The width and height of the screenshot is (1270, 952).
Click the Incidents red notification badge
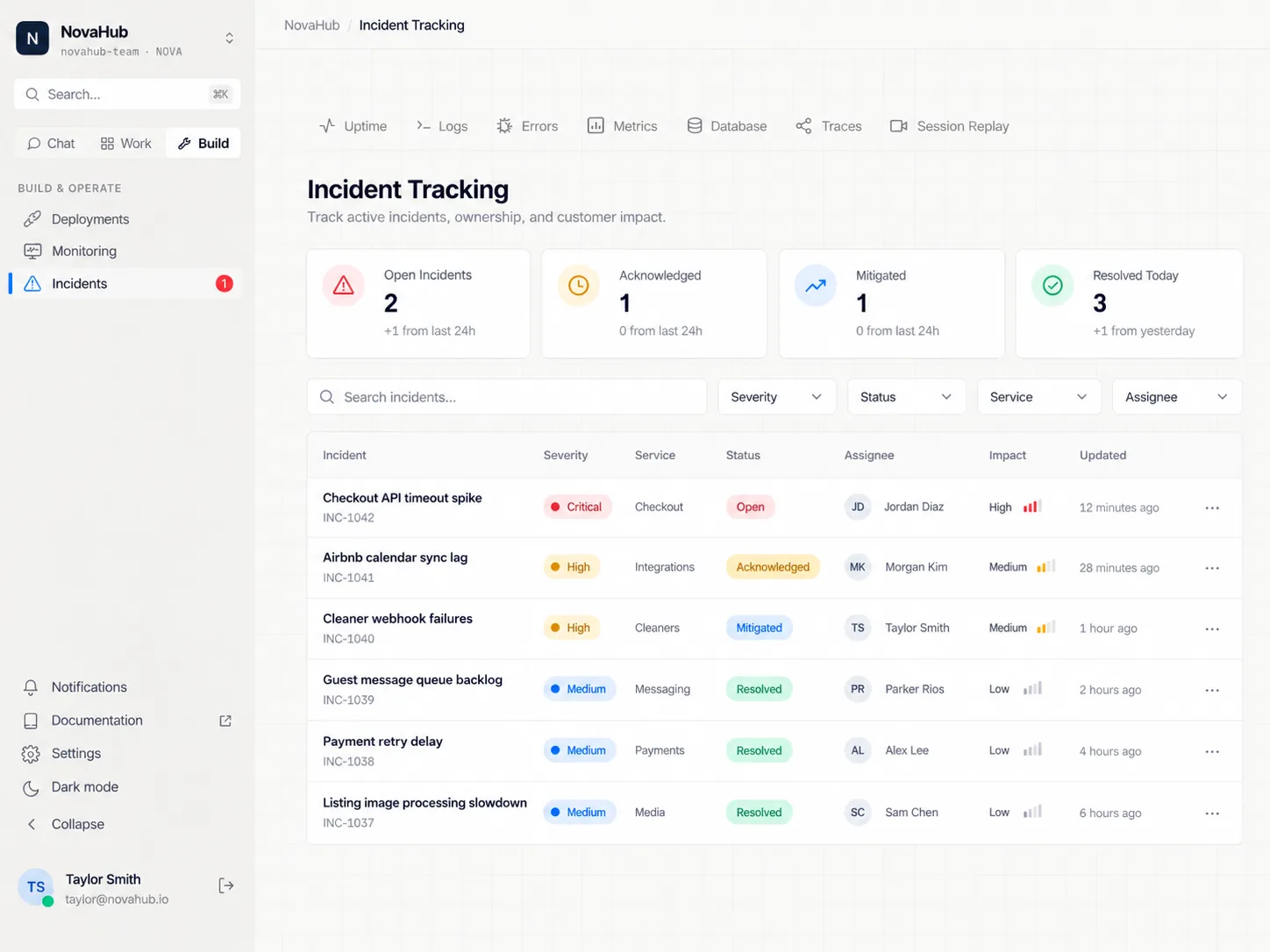coord(225,283)
